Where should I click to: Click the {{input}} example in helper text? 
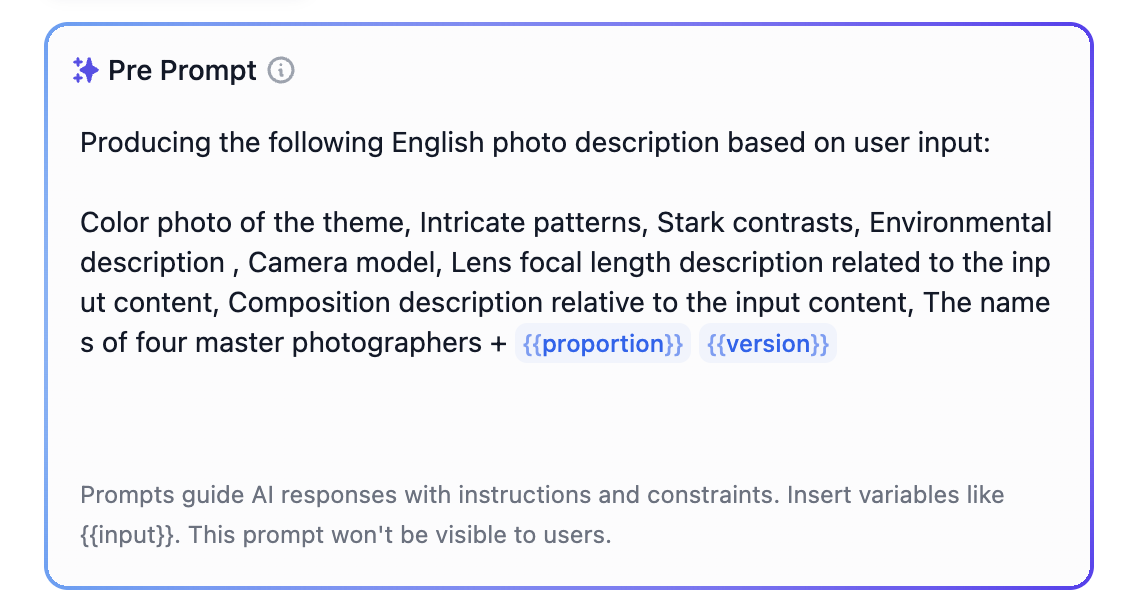coord(127,535)
